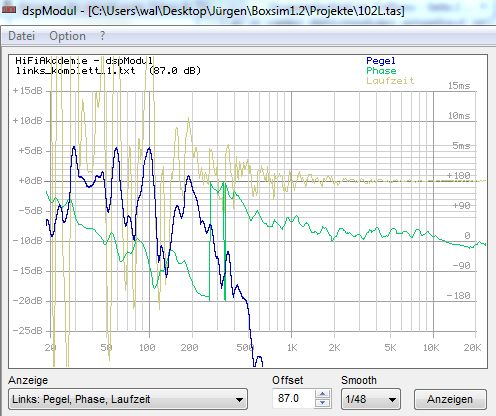Open the Option menu
Image resolution: width=496 pixels, height=416 pixels.
pos(67,36)
